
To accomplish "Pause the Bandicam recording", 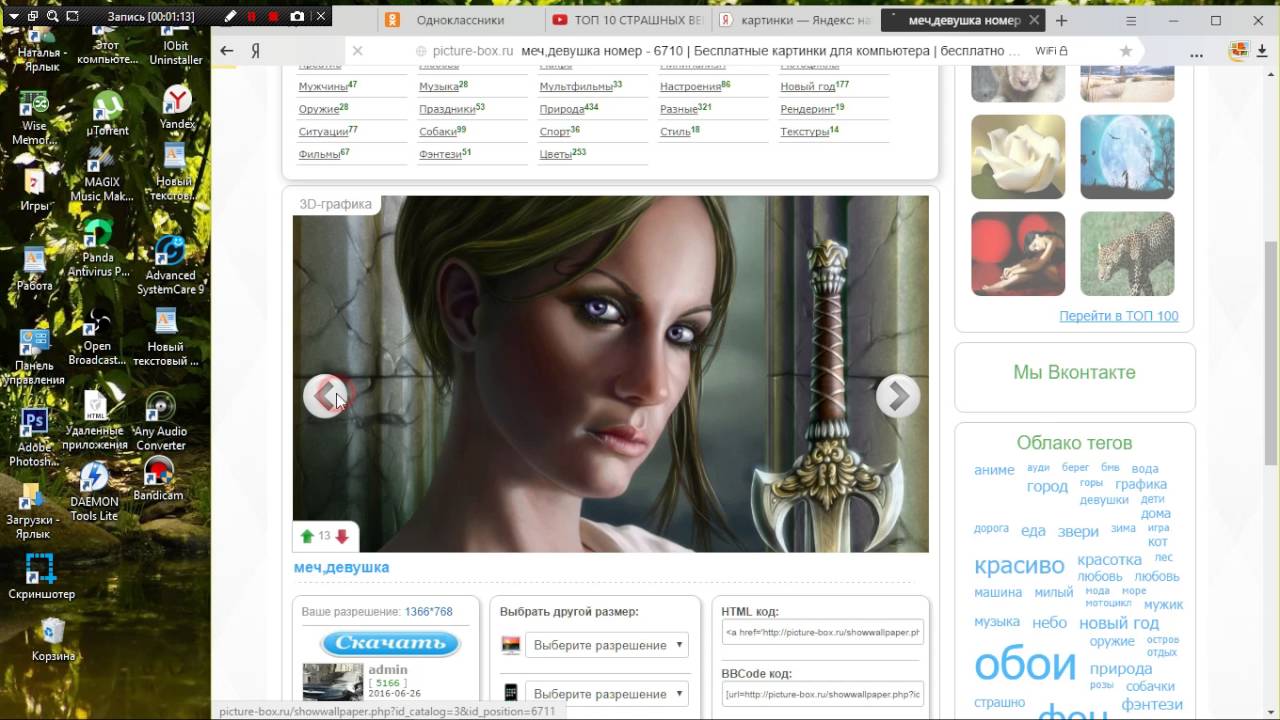I will point(252,16).
